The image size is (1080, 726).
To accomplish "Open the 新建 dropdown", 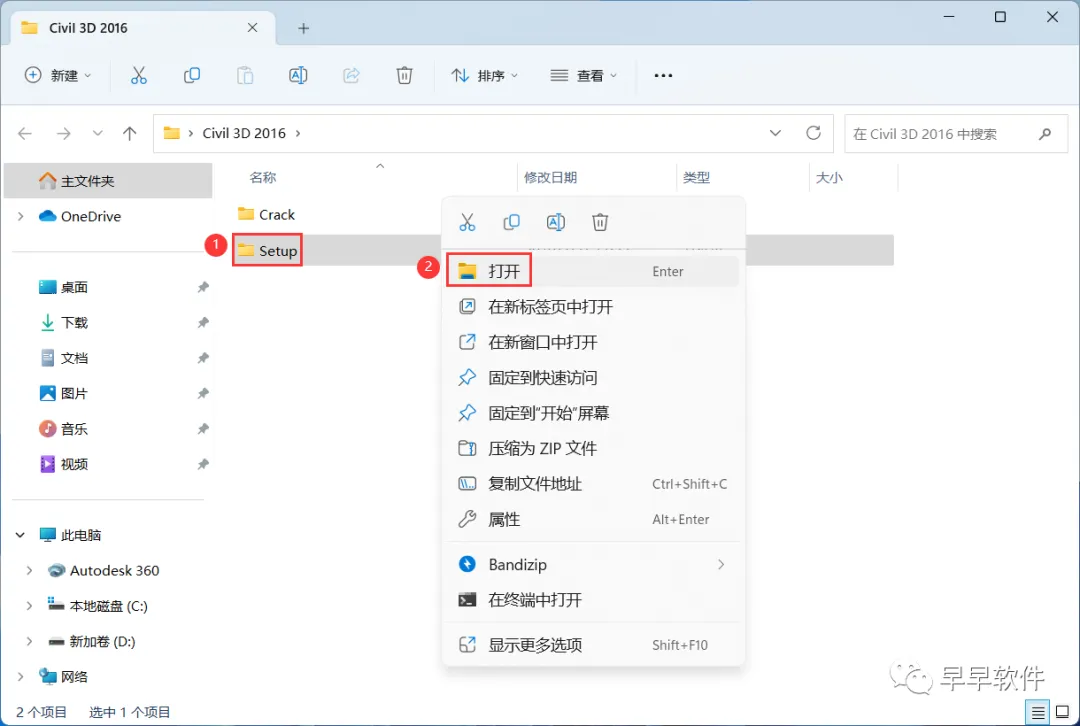I will click(x=58, y=75).
